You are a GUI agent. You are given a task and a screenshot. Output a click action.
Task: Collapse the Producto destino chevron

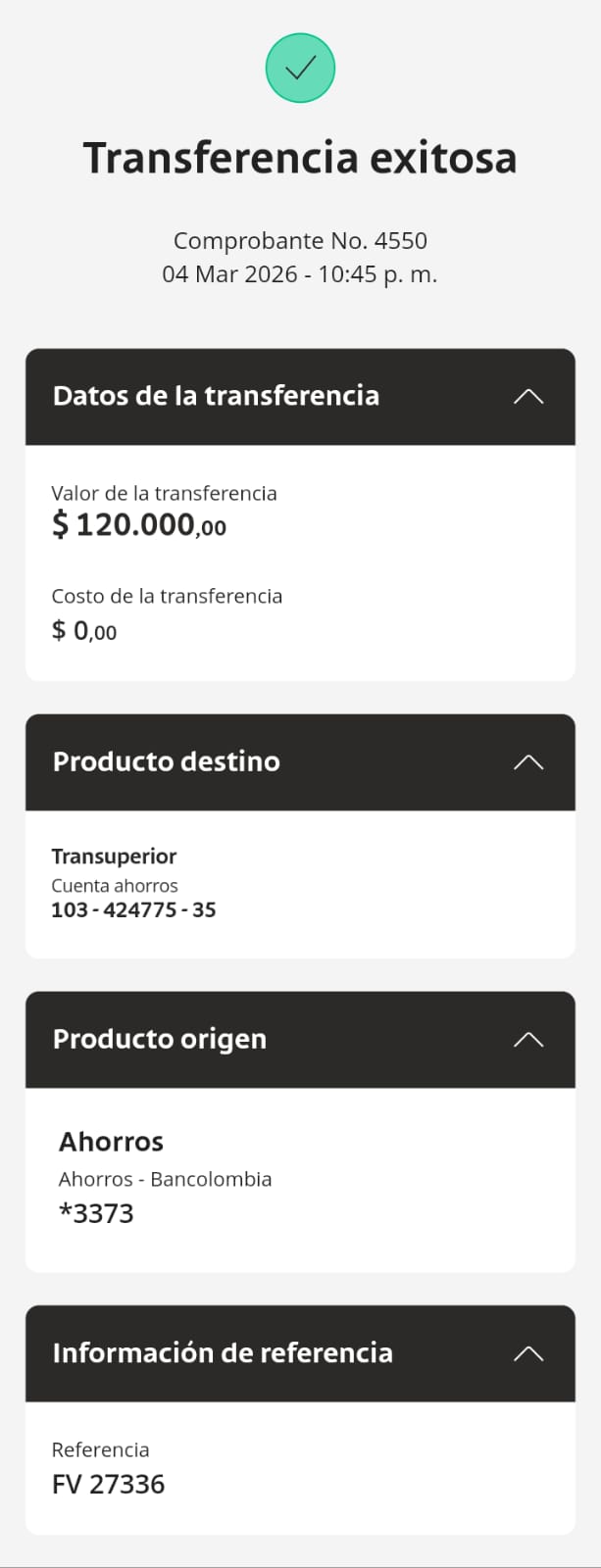click(x=527, y=762)
